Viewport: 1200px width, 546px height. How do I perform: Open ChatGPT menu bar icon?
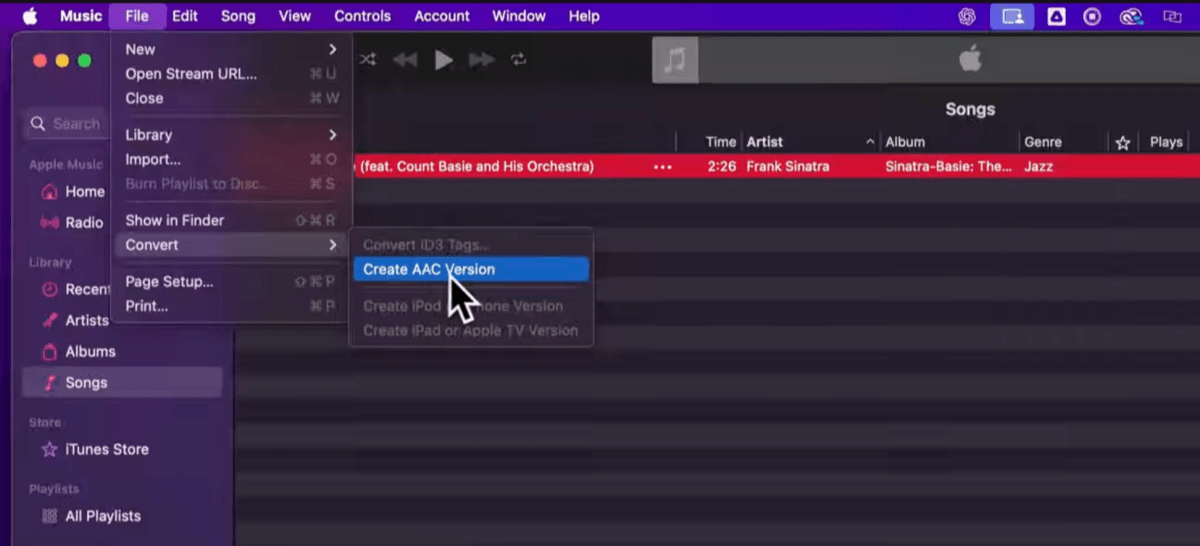[967, 16]
